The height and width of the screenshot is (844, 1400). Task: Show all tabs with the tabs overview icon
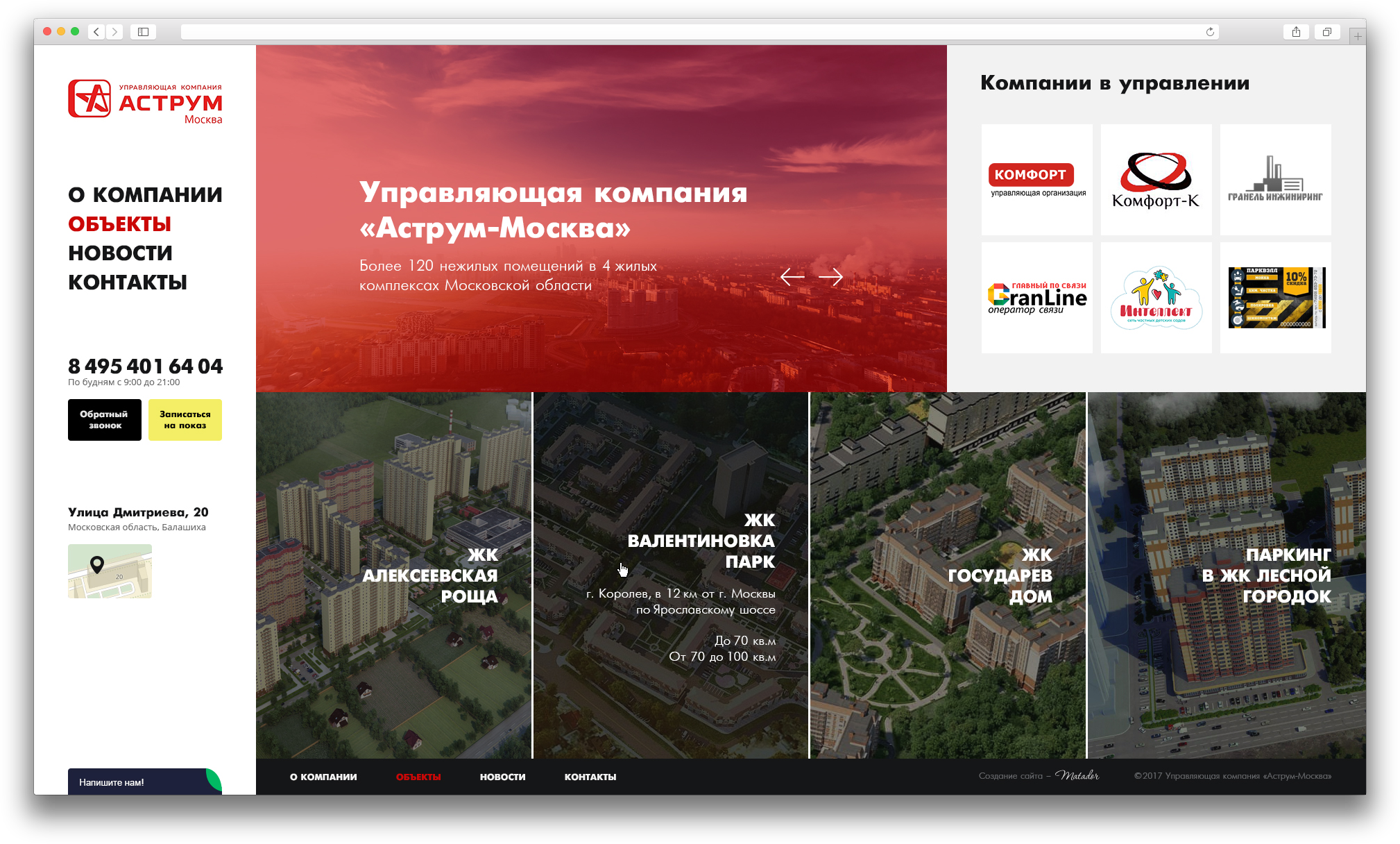pyautogui.click(x=1326, y=32)
